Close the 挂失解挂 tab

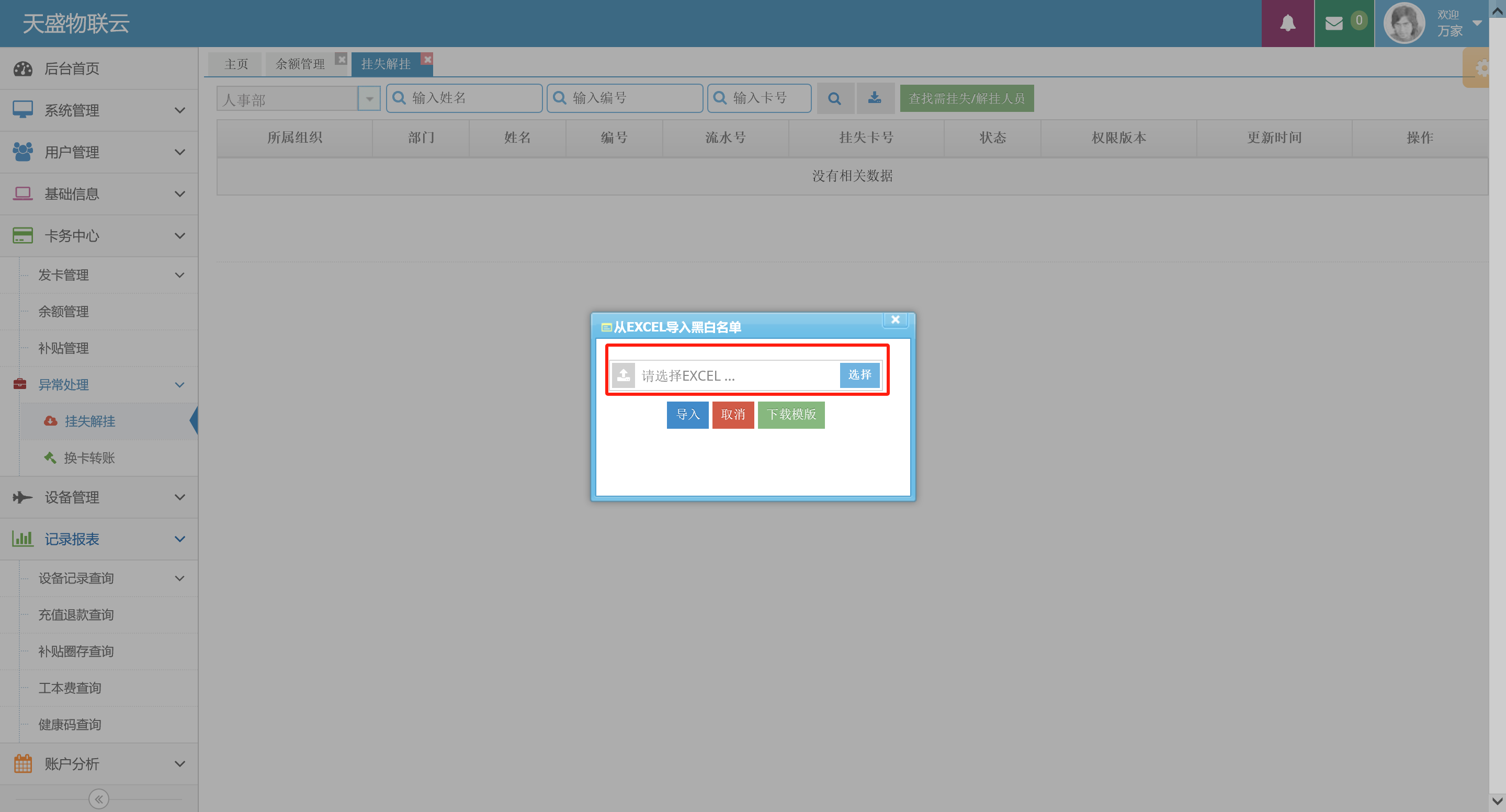(x=427, y=59)
